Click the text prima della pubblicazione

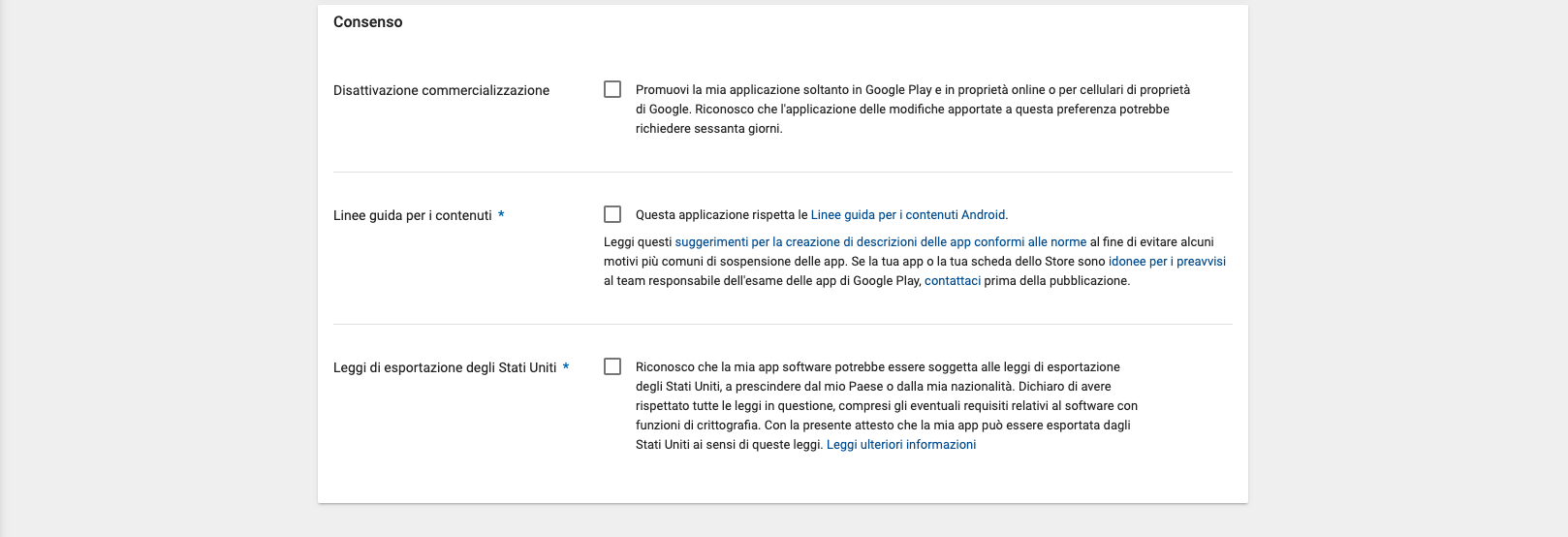tap(1057, 281)
